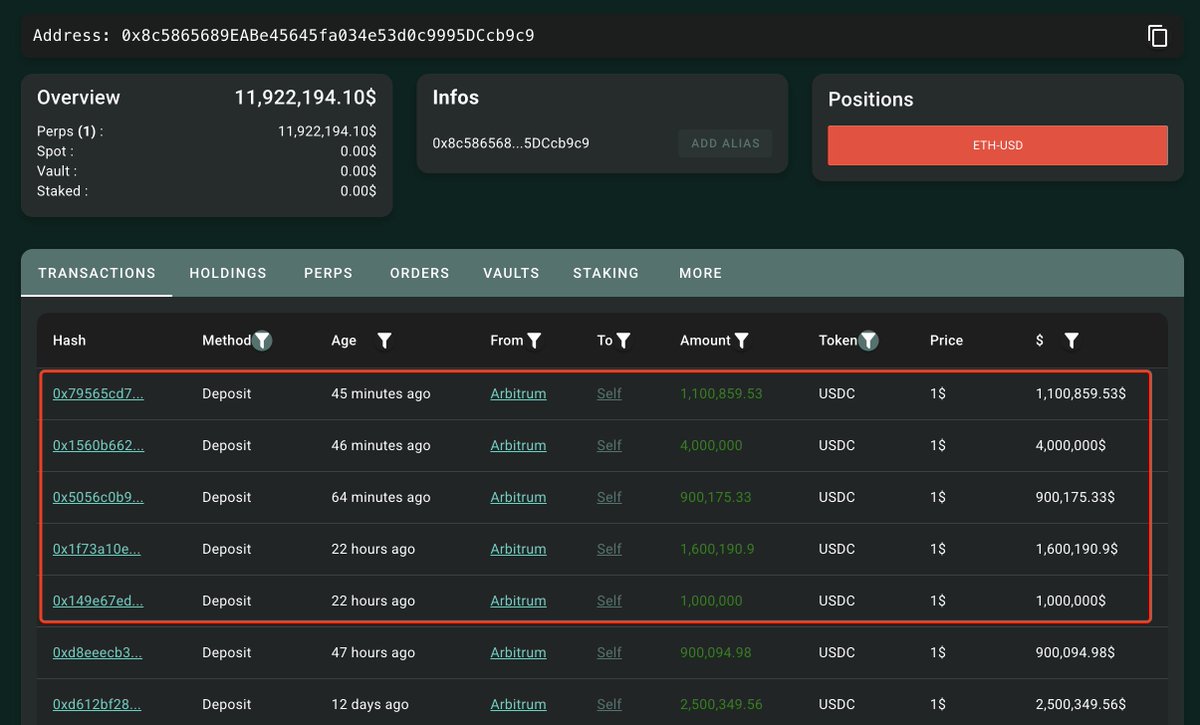Open the Age column filter icon

click(x=384, y=341)
